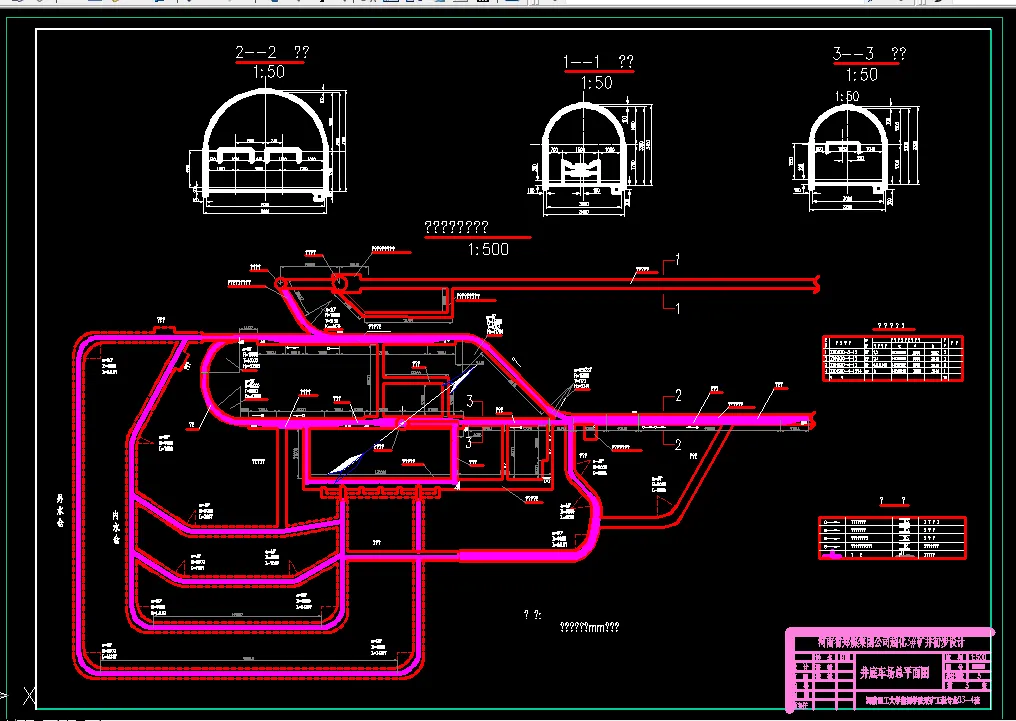Pick the 1:50 scale under section 1--1
1016x721 pixels.
[596, 83]
